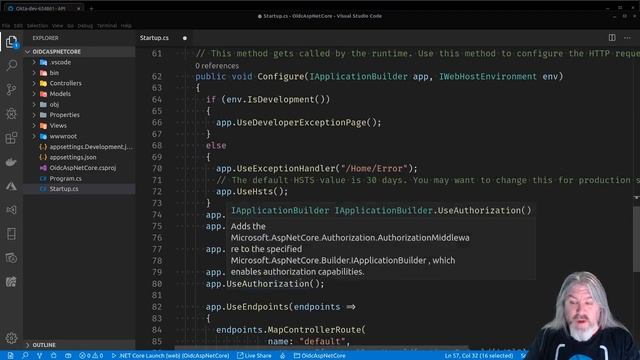Click app.UseHsts() on line 72

252,191
